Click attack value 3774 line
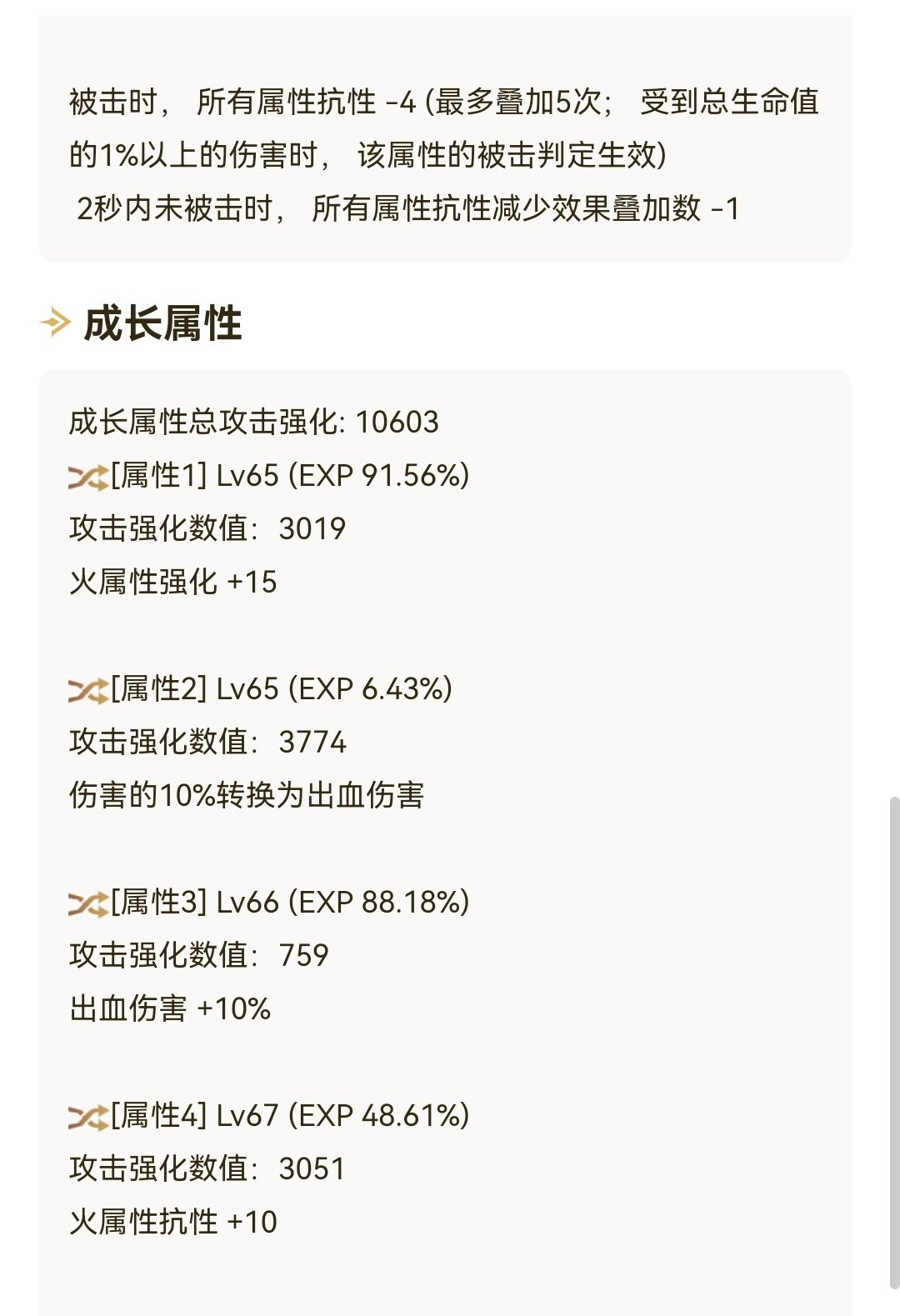 coord(207,742)
